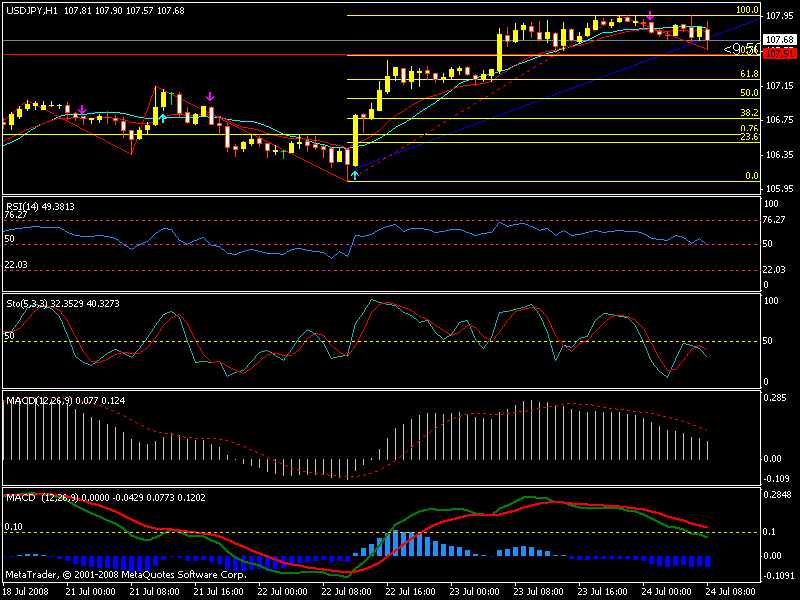Click 24 Jul 00:00 on the time axis
800x600 pixels.
667,592
